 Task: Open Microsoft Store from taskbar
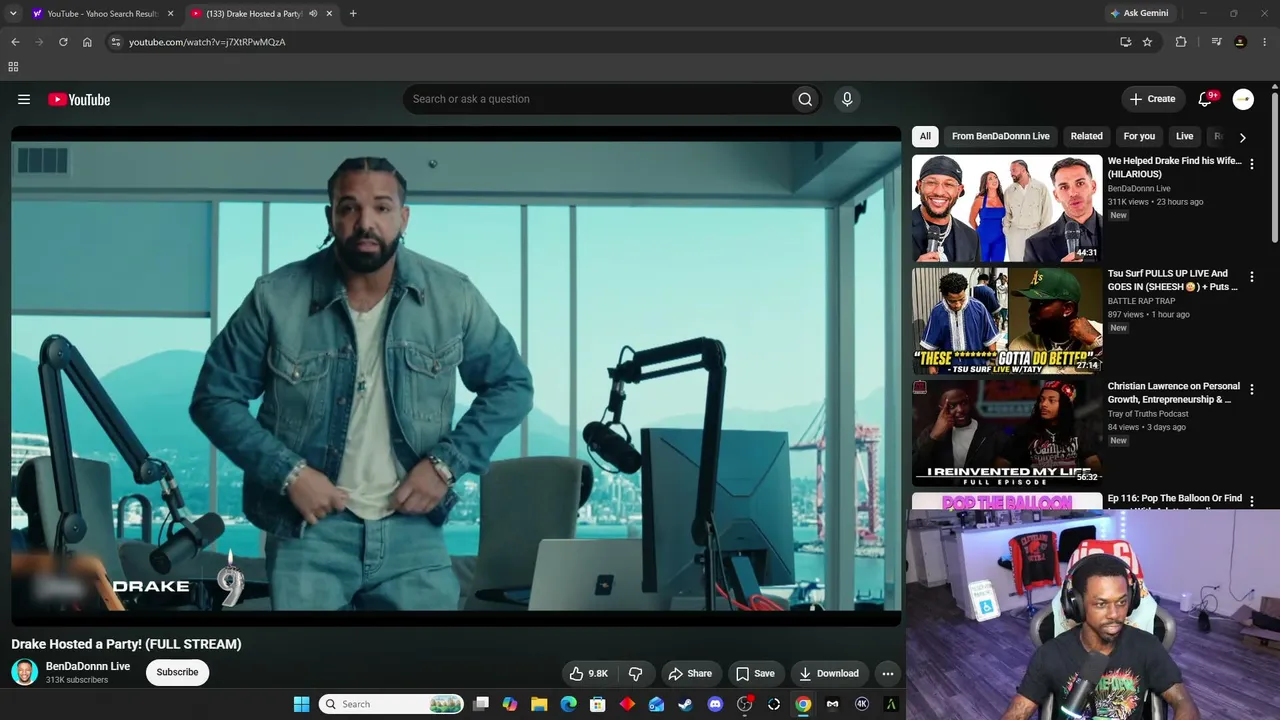tap(598, 704)
